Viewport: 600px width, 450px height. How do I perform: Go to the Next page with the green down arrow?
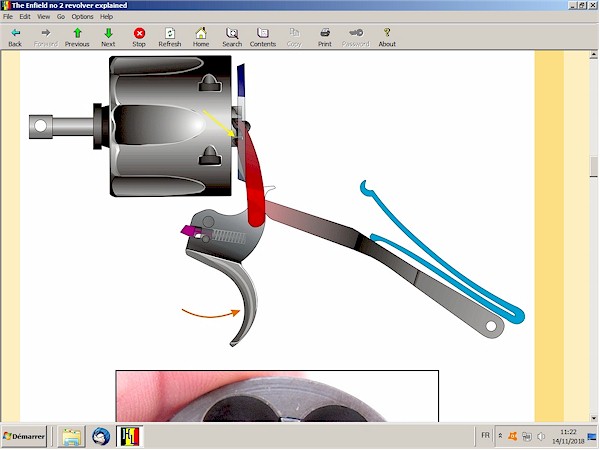coord(108,37)
